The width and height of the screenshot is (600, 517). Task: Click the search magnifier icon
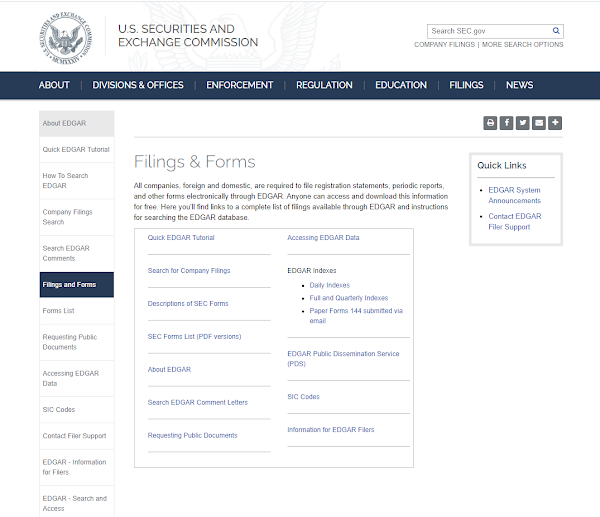(x=556, y=31)
